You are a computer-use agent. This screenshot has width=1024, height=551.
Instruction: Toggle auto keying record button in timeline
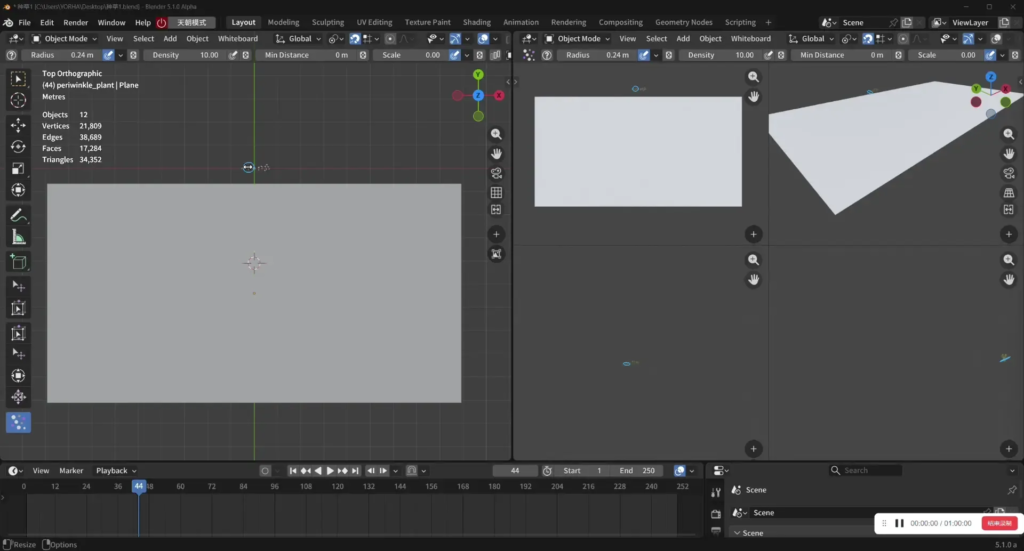click(x=264, y=471)
